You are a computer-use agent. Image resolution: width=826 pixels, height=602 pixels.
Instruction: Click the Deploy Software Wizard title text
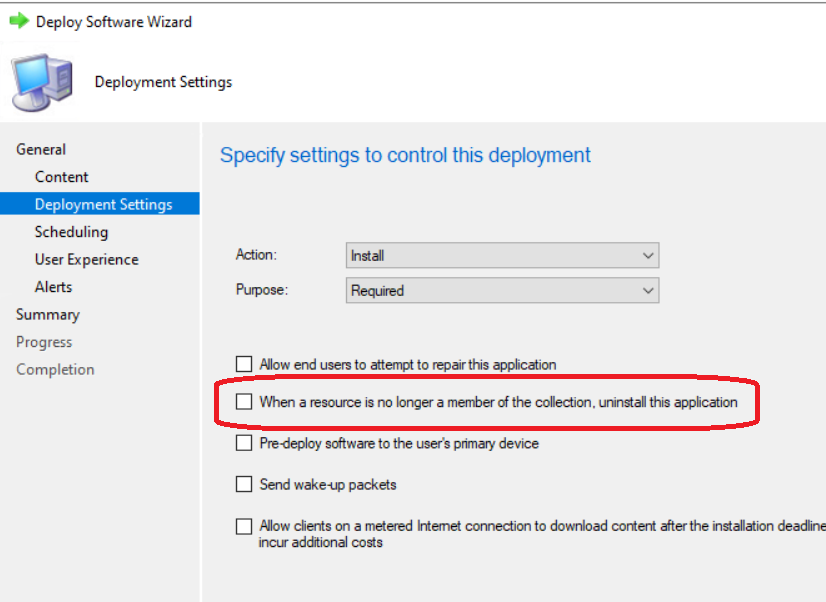point(114,21)
